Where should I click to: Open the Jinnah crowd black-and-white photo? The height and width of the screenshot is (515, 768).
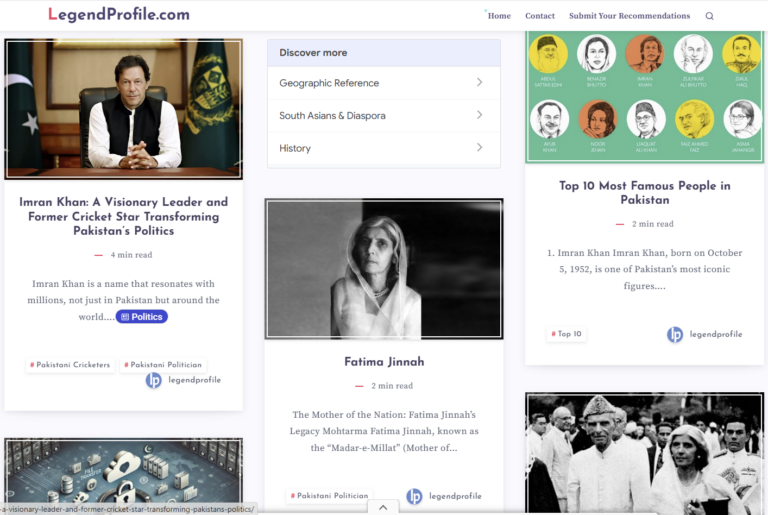645,453
